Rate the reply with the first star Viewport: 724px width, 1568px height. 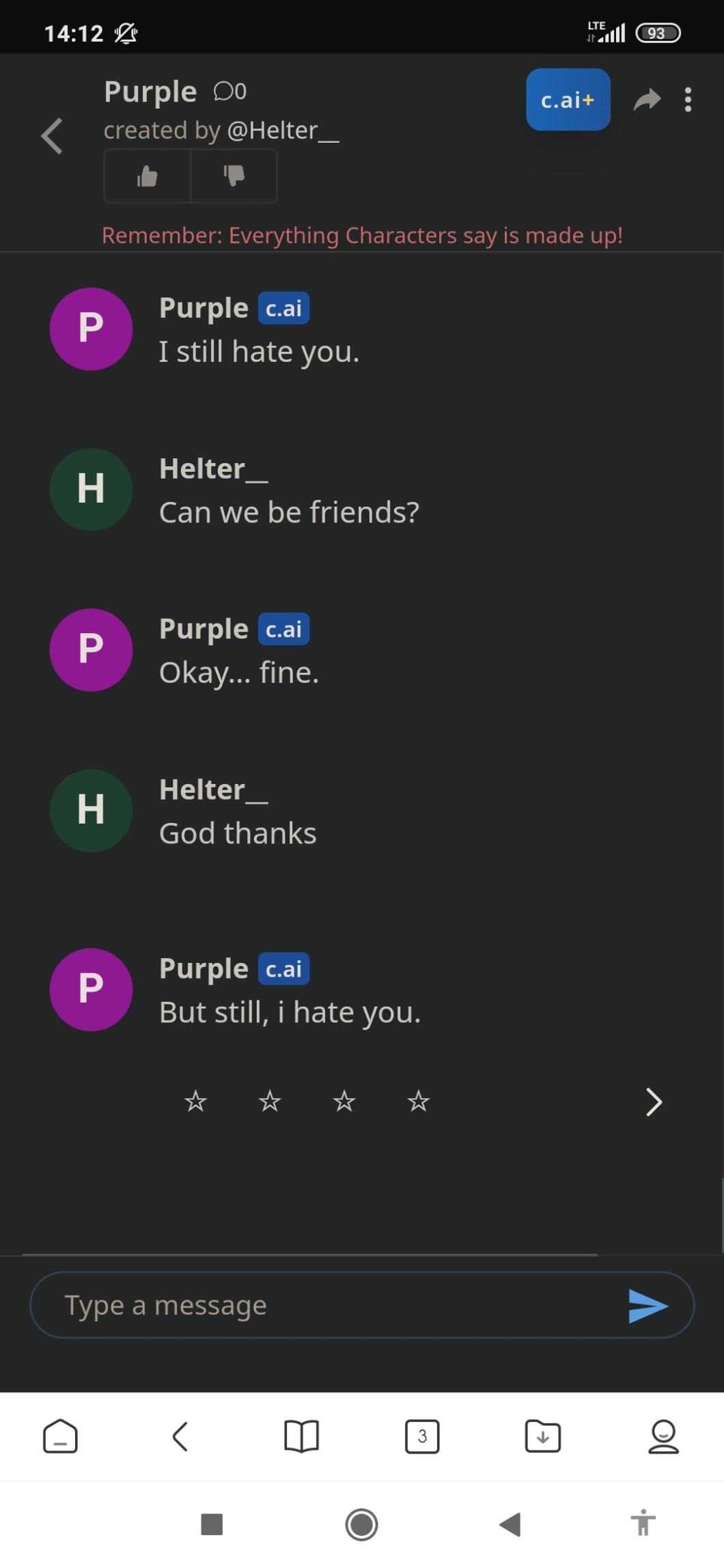[x=195, y=1101]
